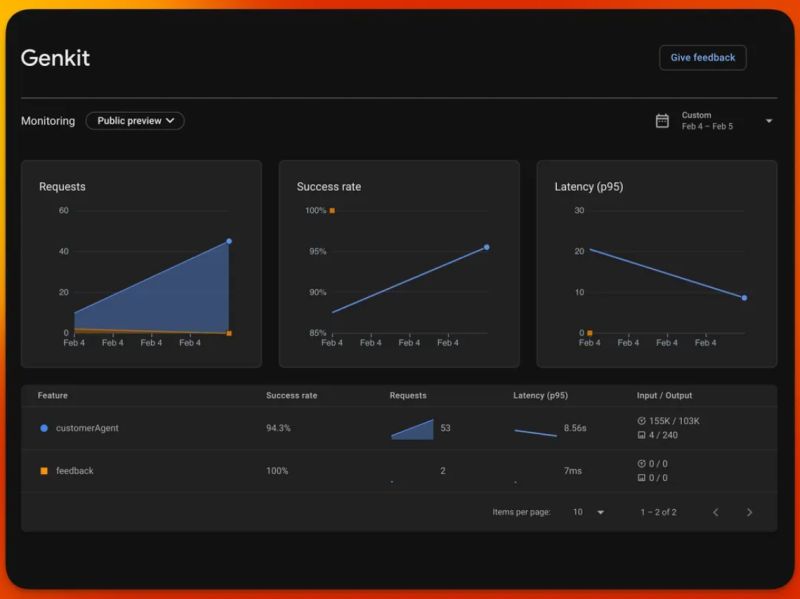The width and height of the screenshot is (800, 599).
Task: Click the Success rate chart title
Action: 329,187
